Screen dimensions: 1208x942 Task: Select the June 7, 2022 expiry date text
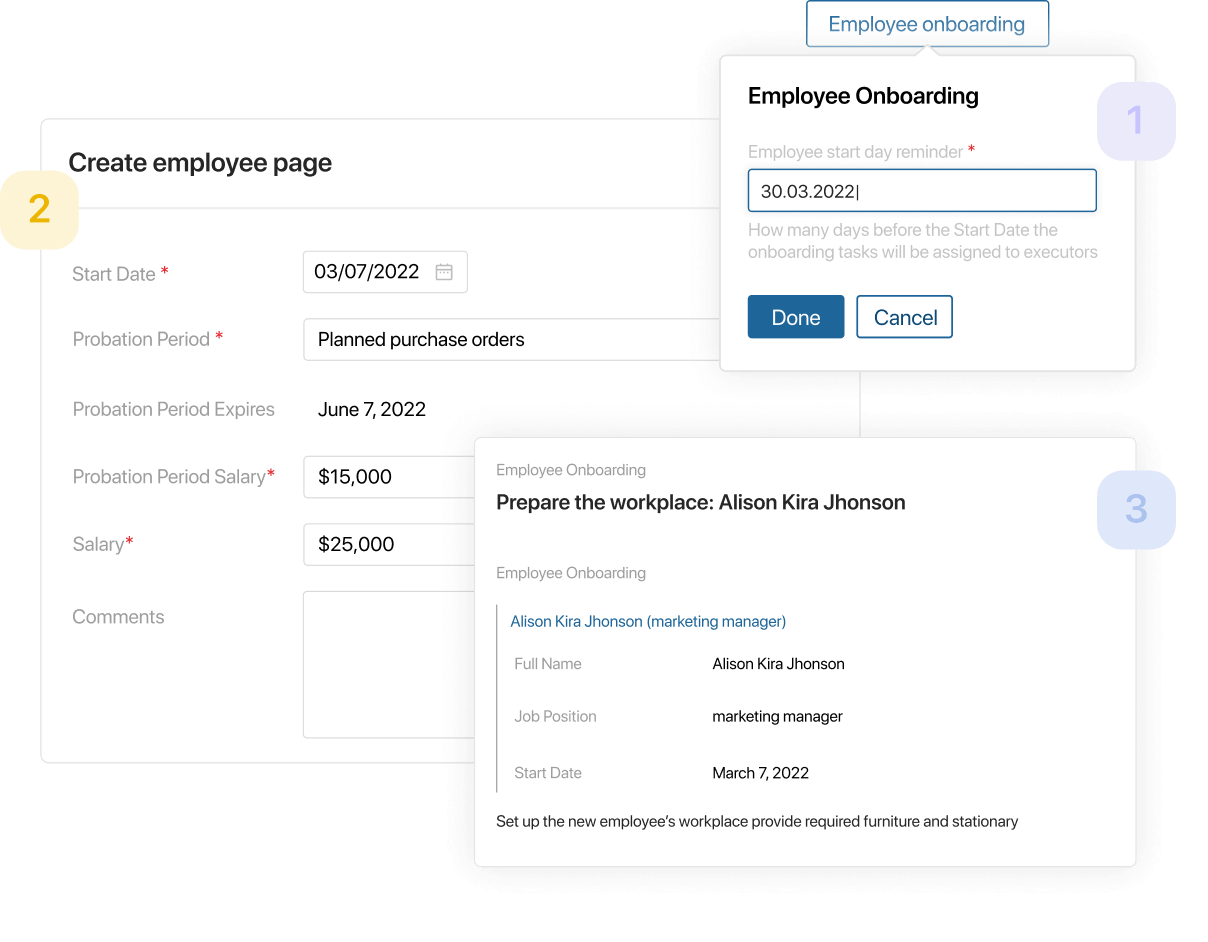tap(372, 409)
